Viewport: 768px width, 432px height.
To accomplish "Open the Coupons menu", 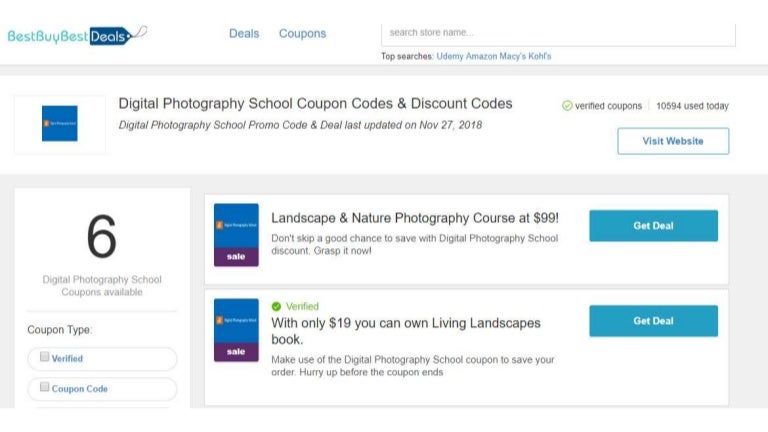I will [x=302, y=34].
